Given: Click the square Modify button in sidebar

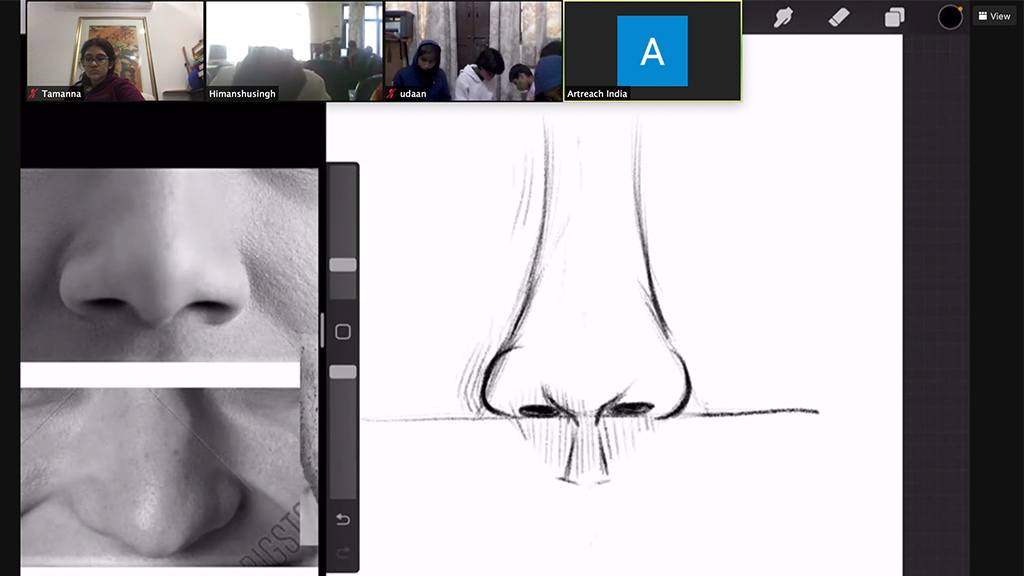Looking at the screenshot, I should coord(343,332).
